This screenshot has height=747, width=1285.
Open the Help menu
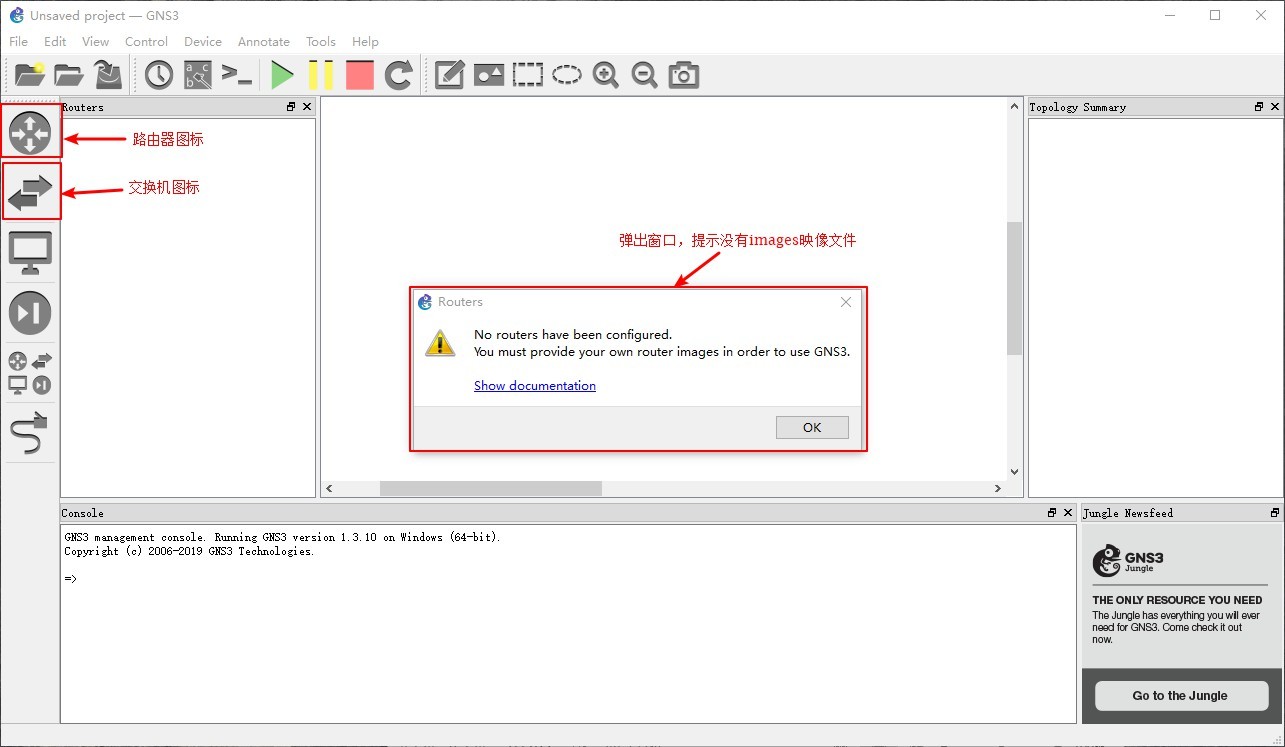pyautogui.click(x=365, y=41)
